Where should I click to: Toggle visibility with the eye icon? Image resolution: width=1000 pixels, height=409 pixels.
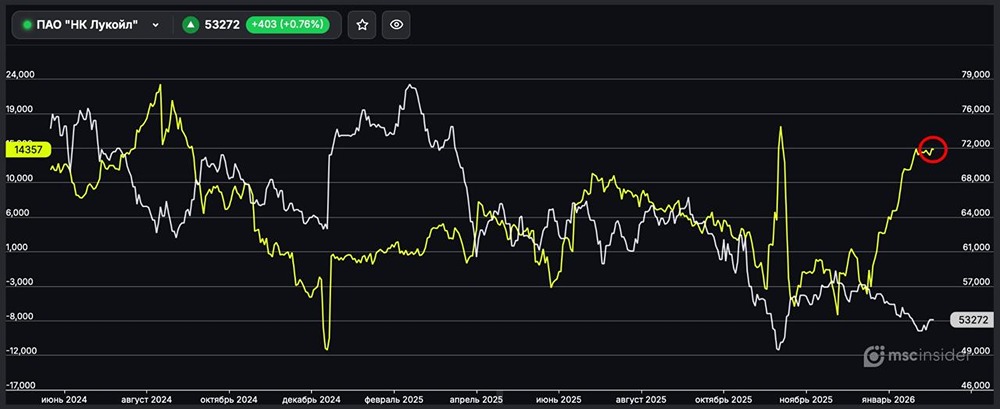(396, 25)
